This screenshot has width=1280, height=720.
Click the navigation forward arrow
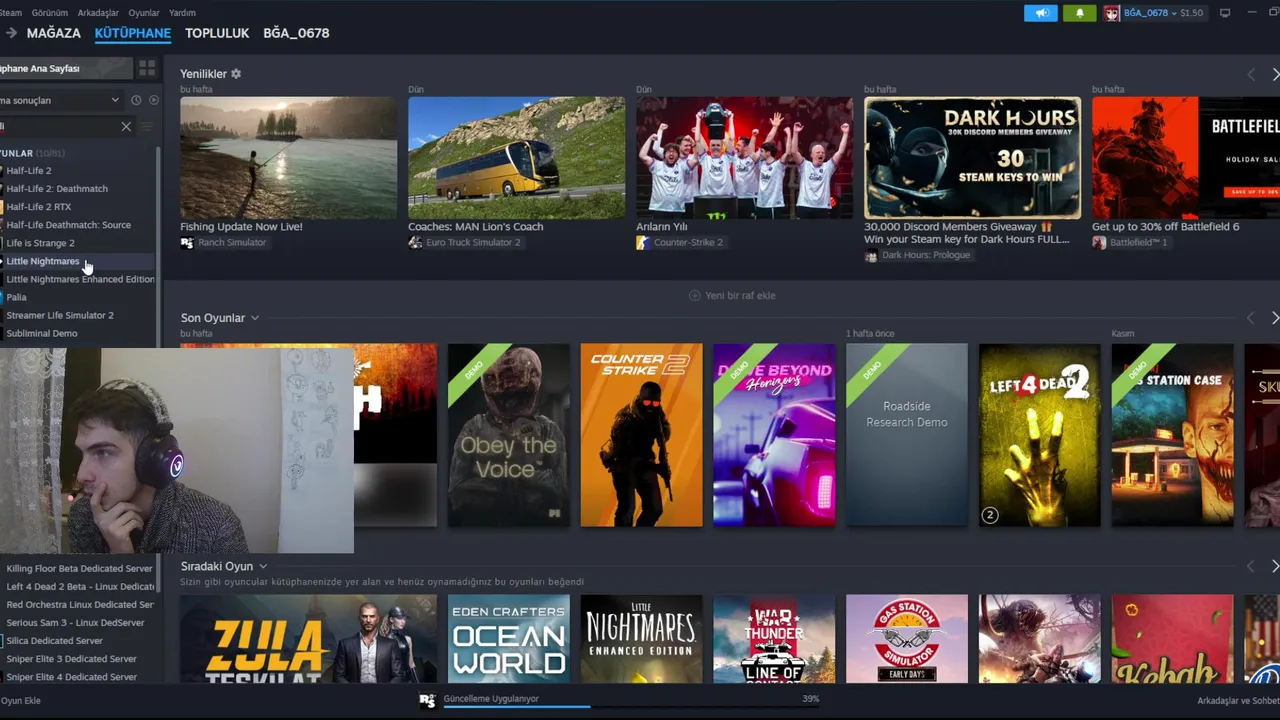10,33
